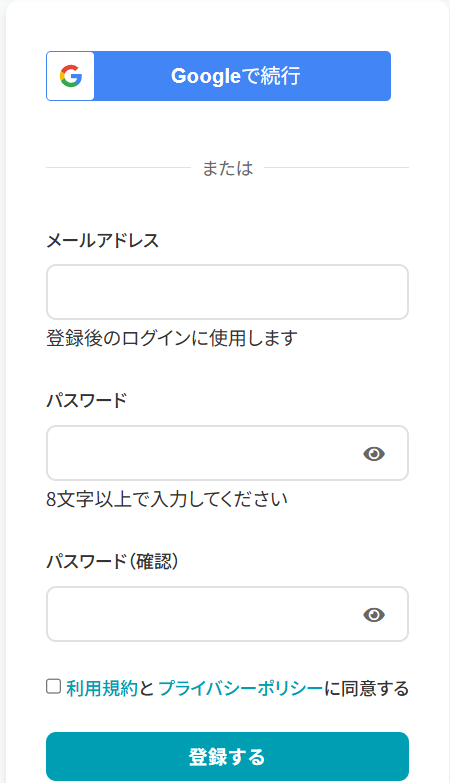Click the メールアドレス field label
The image size is (450, 783).
pyautogui.click(x=102, y=241)
